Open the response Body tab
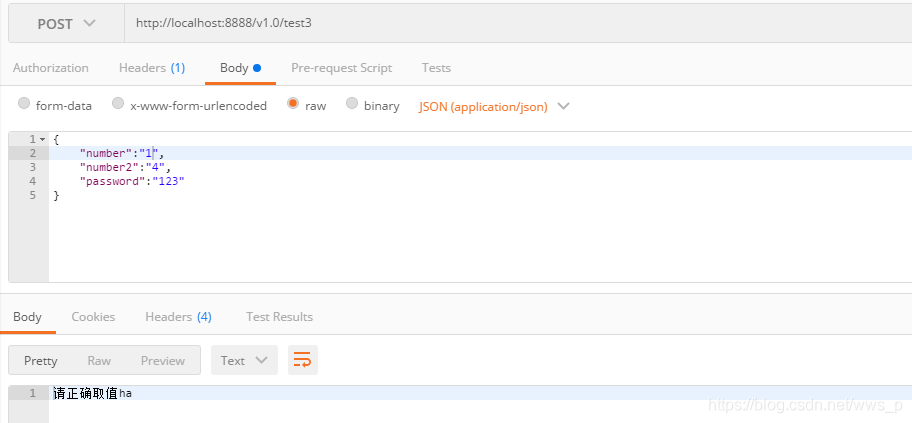912x423 pixels. 27,317
